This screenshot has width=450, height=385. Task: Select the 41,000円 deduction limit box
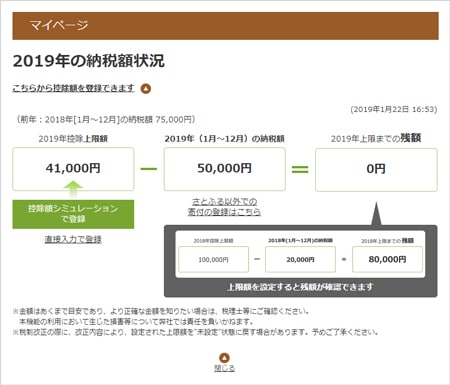(x=73, y=169)
